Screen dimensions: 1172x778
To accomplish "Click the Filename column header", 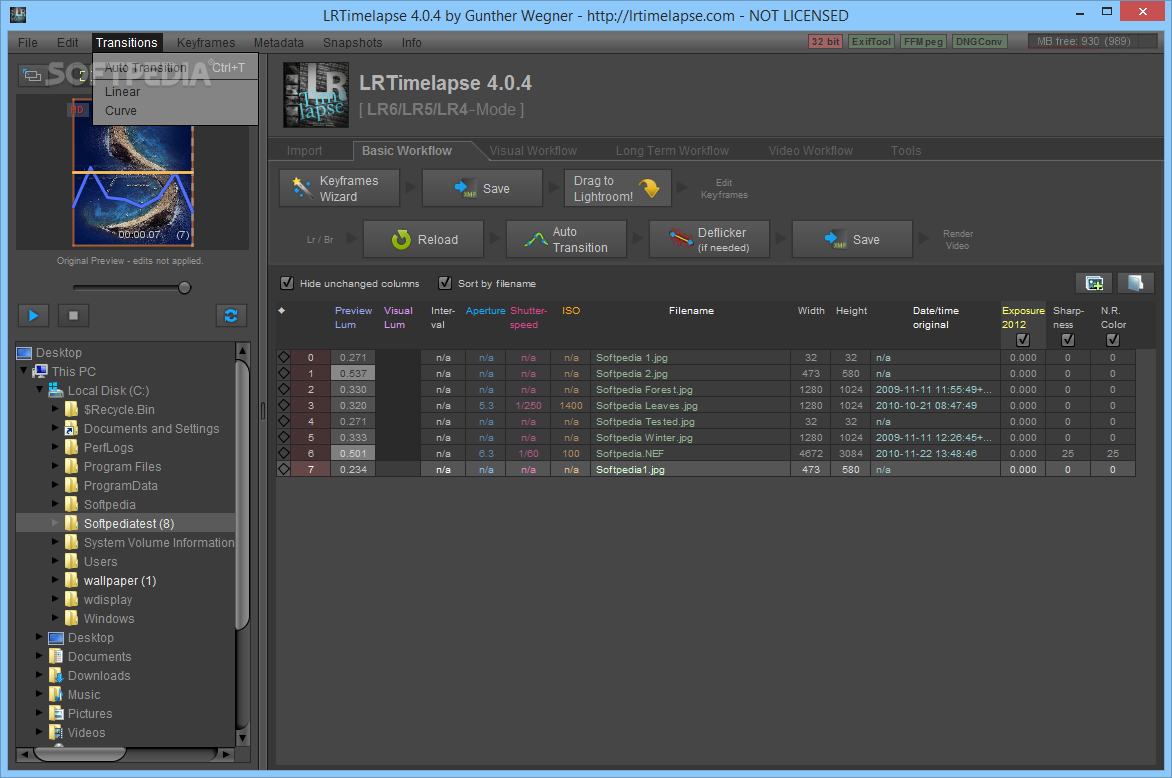I will 691,310.
